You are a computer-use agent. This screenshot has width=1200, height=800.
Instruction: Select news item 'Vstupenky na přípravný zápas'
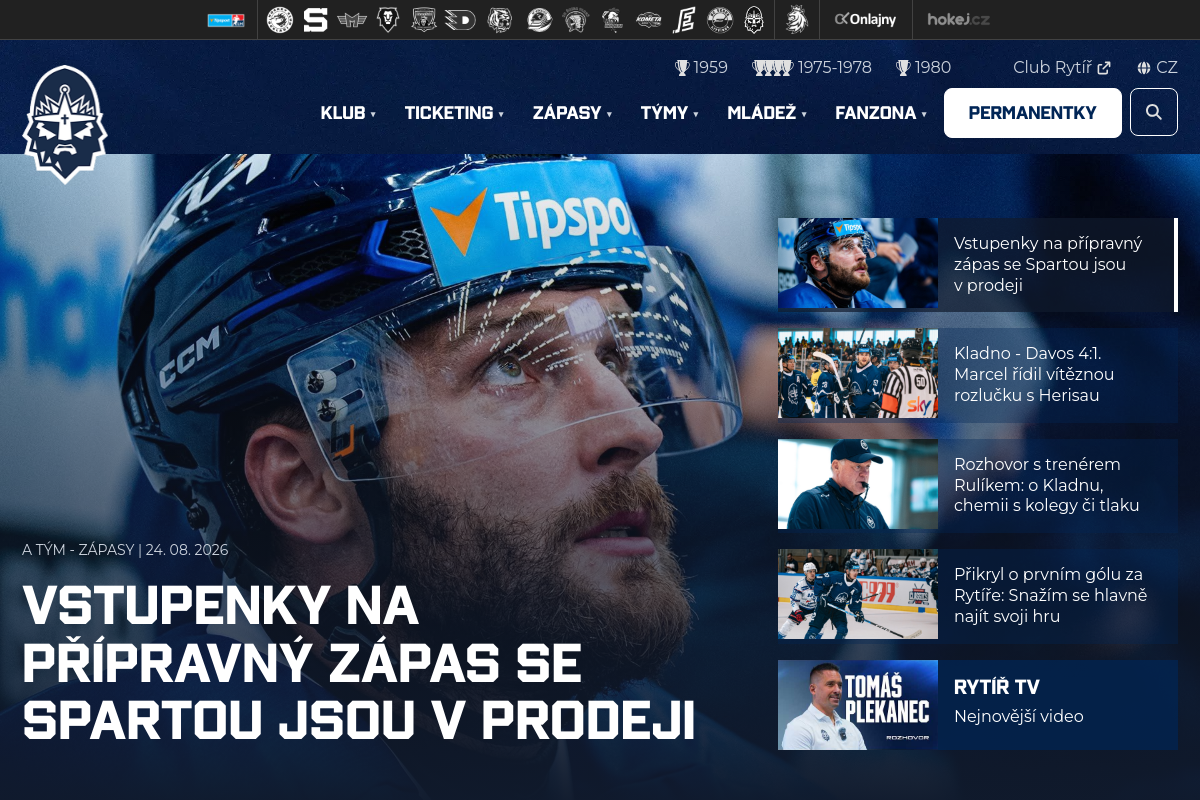coord(977,264)
